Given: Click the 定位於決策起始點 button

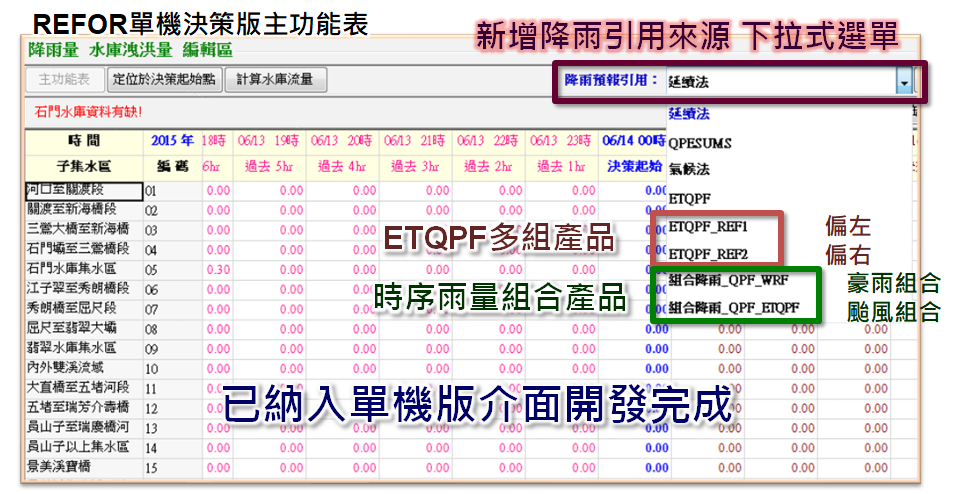Looking at the screenshot, I should point(165,79).
